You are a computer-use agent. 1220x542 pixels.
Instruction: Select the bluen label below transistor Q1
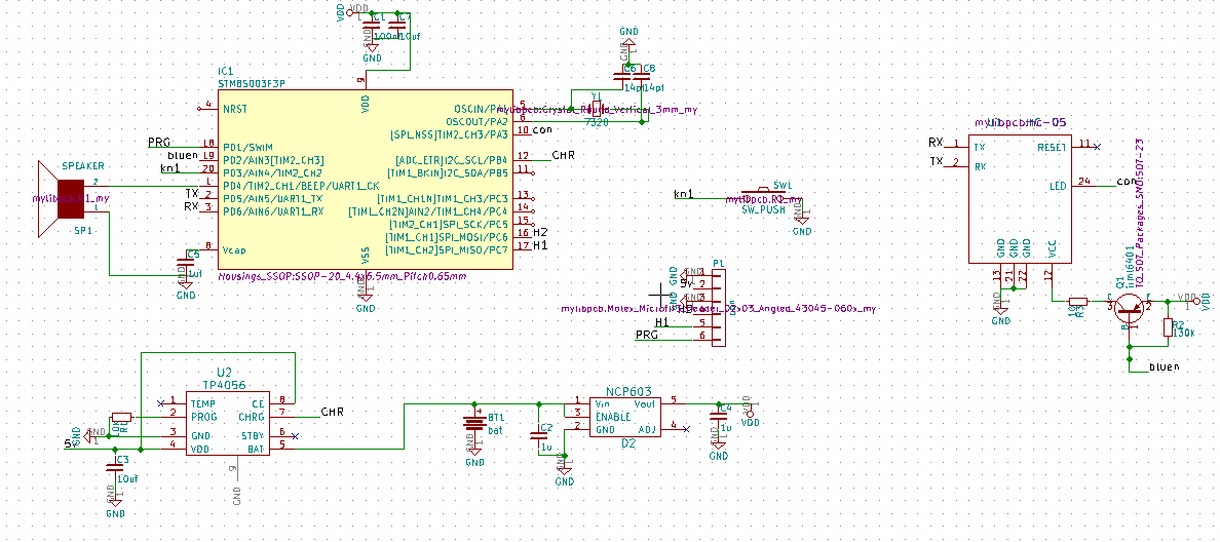(1164, 368)
